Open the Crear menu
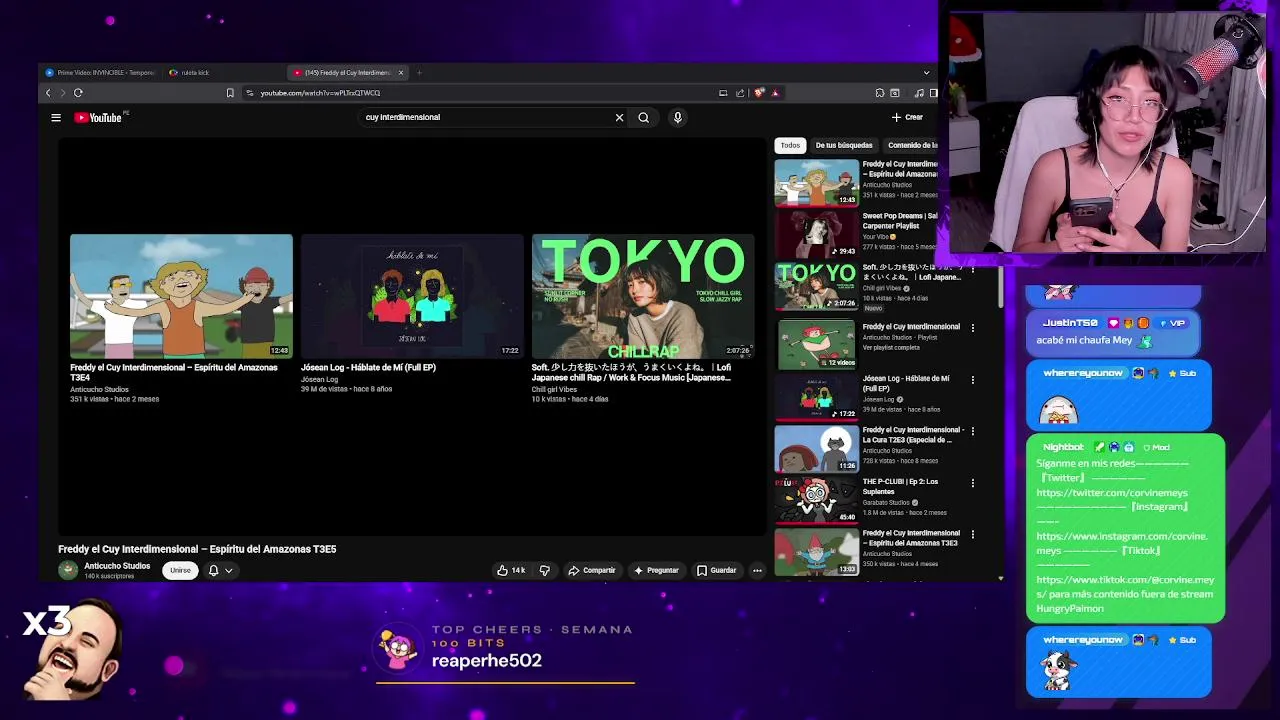Viewport: 1280px width, 720px height. 907,117
